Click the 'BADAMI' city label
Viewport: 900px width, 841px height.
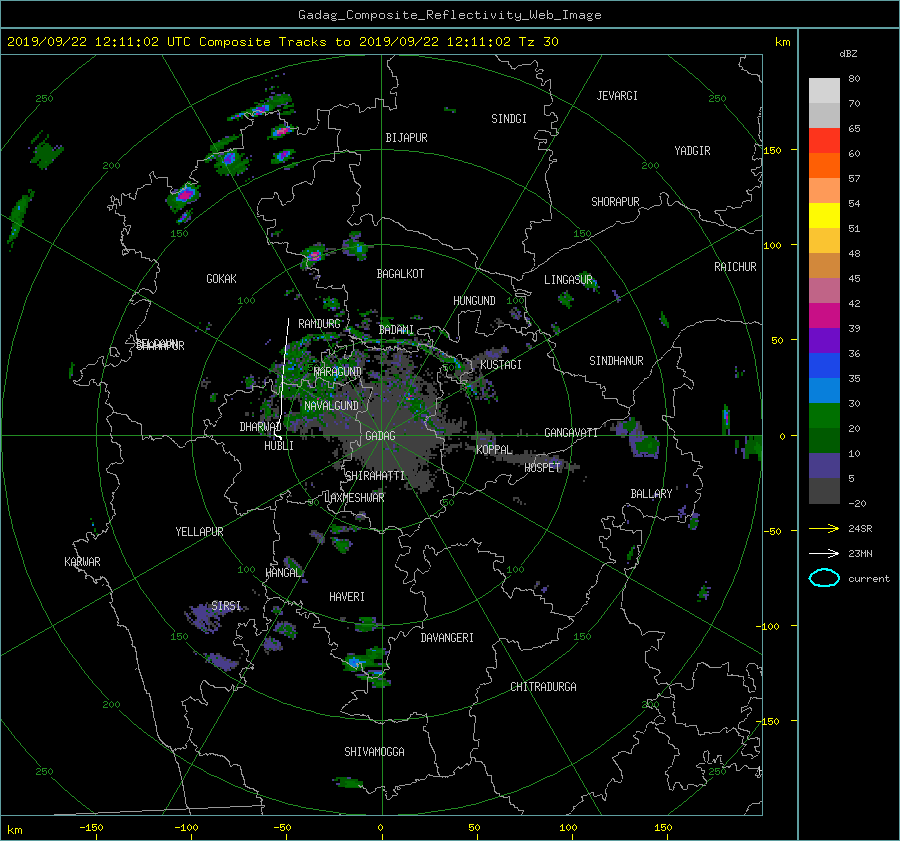[396, 330]
